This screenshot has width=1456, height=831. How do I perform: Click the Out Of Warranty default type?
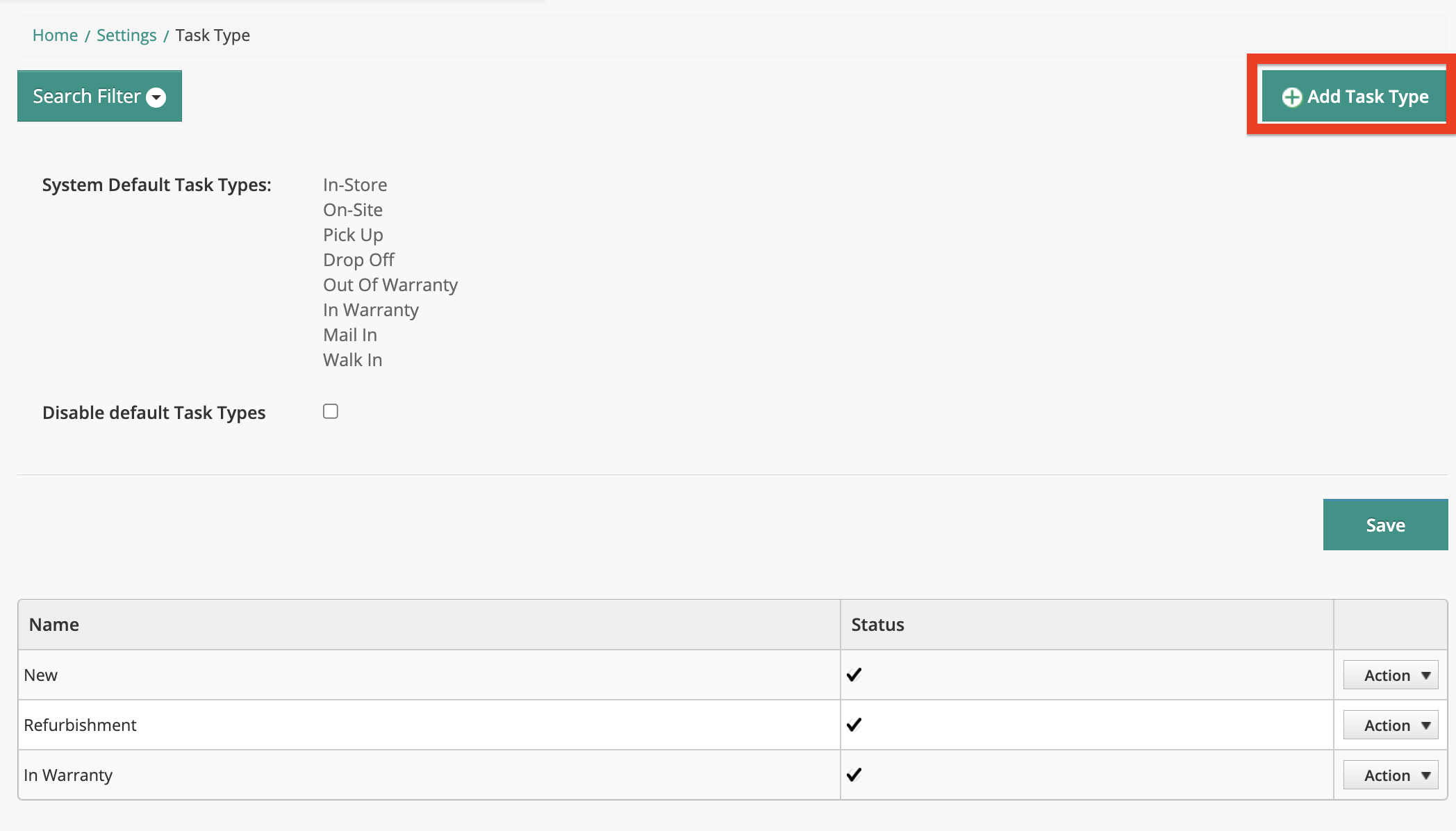pyautogui.click(x=390, y=285)
